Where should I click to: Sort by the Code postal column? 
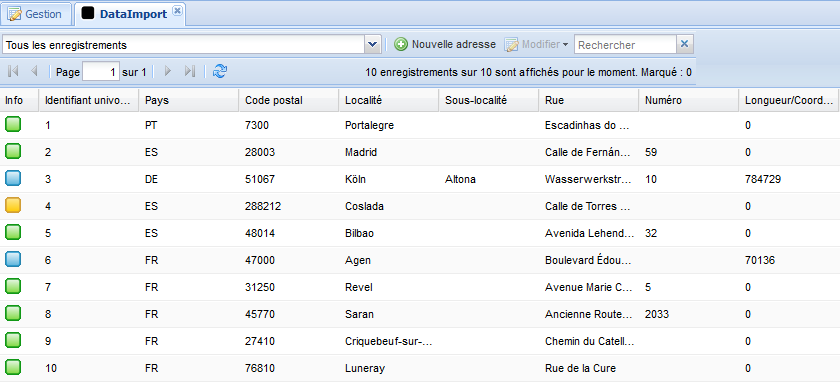(289, 100)
